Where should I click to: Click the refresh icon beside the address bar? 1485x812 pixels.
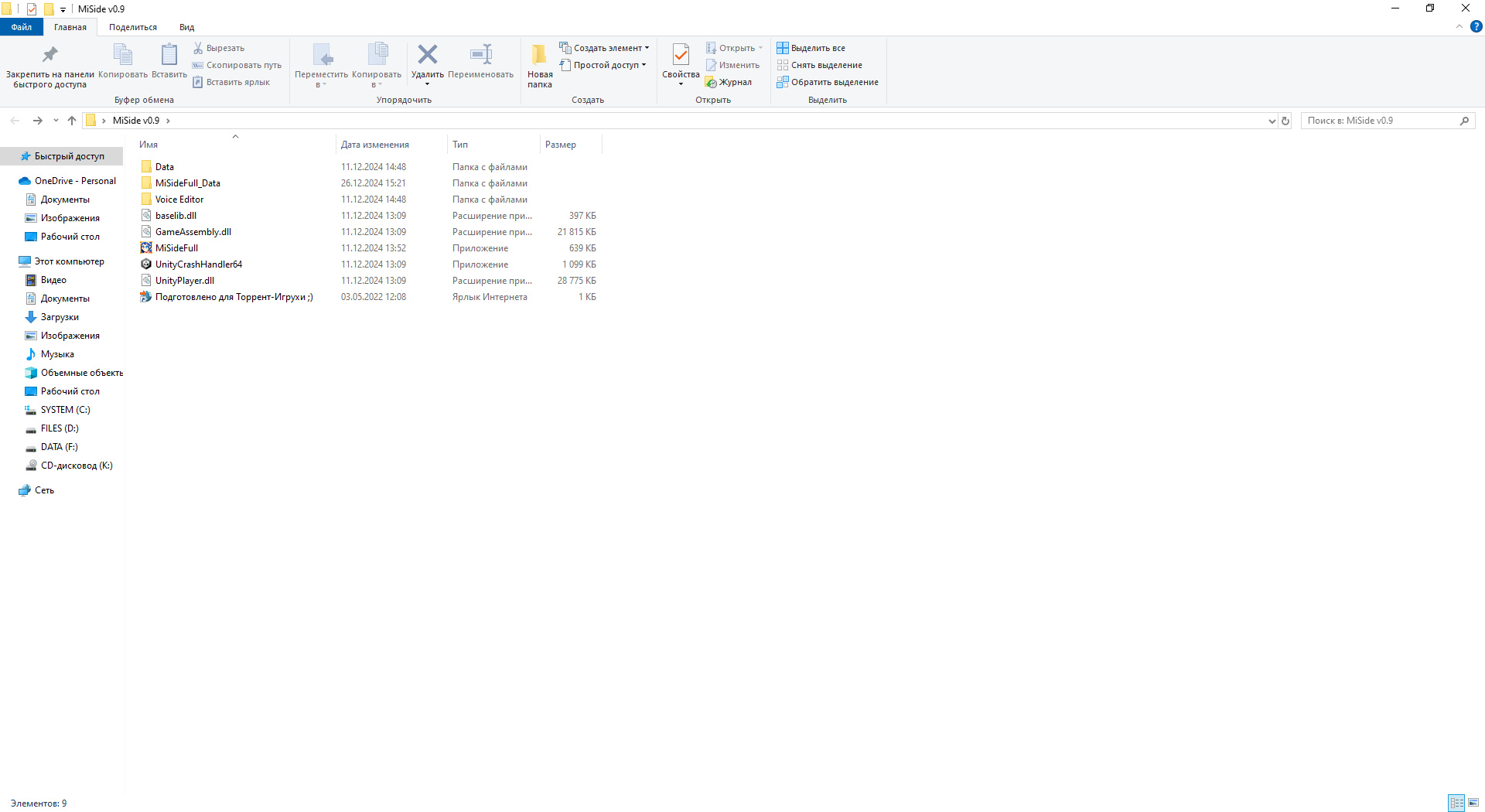[1285, 121]
